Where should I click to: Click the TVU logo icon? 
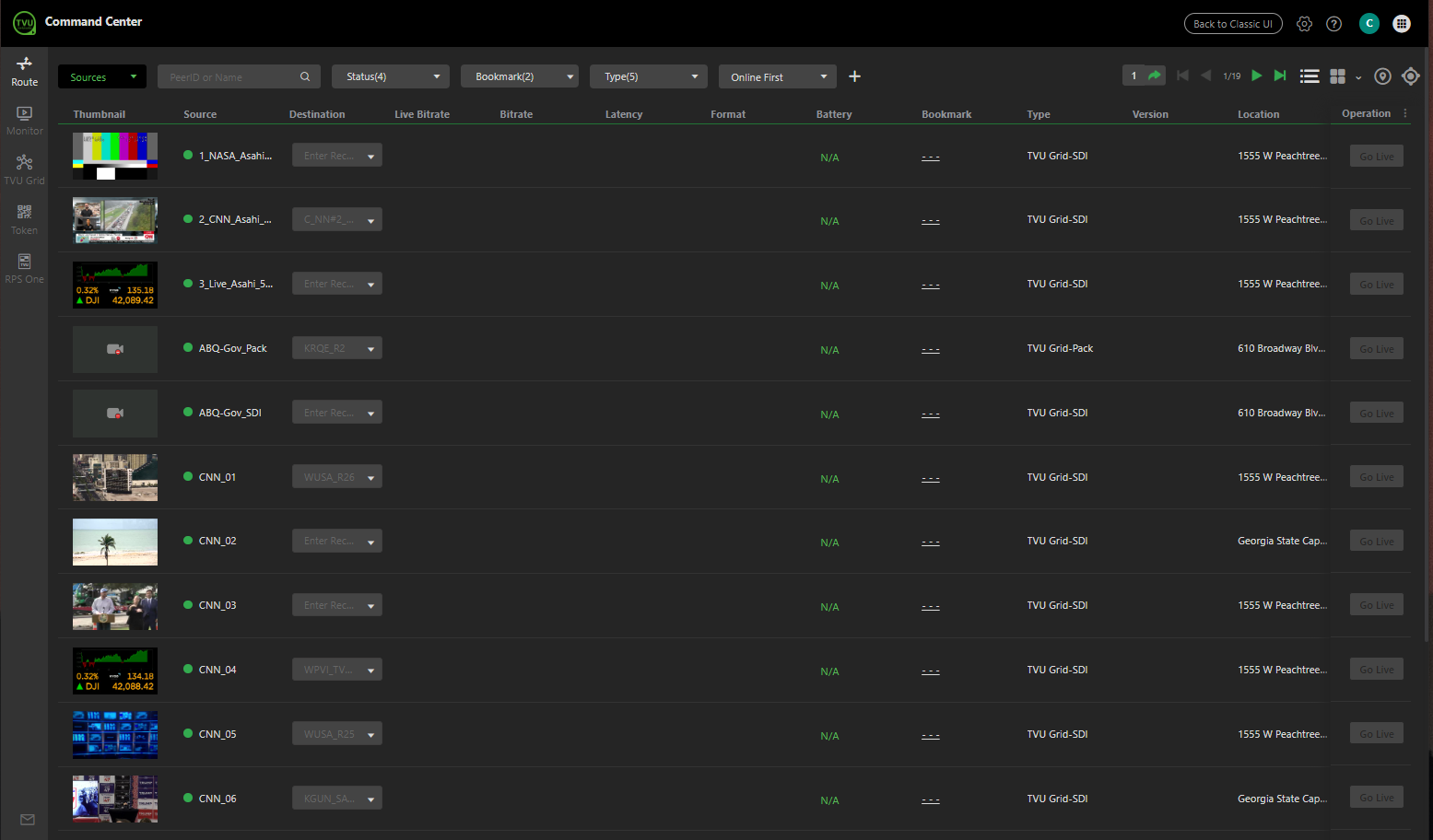tap(24, 22)
